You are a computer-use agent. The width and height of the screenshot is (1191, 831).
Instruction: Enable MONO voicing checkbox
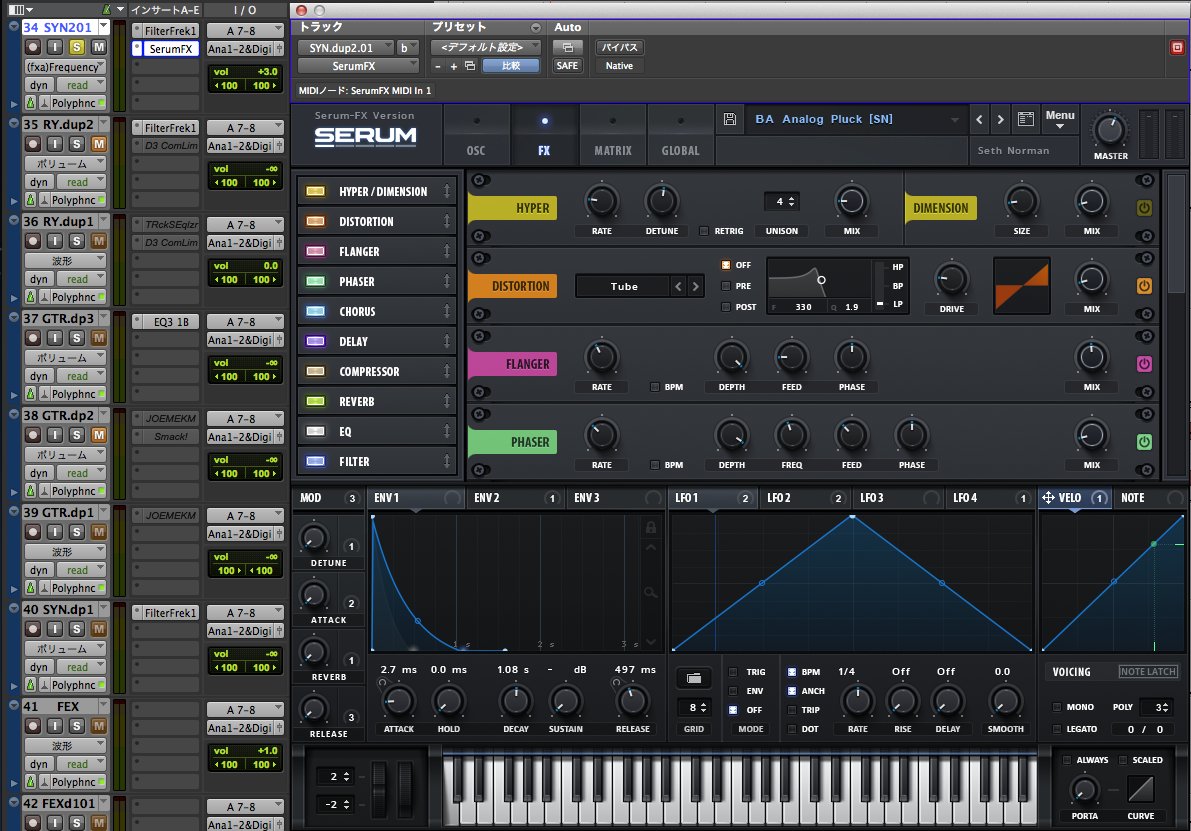(1057, 707)
